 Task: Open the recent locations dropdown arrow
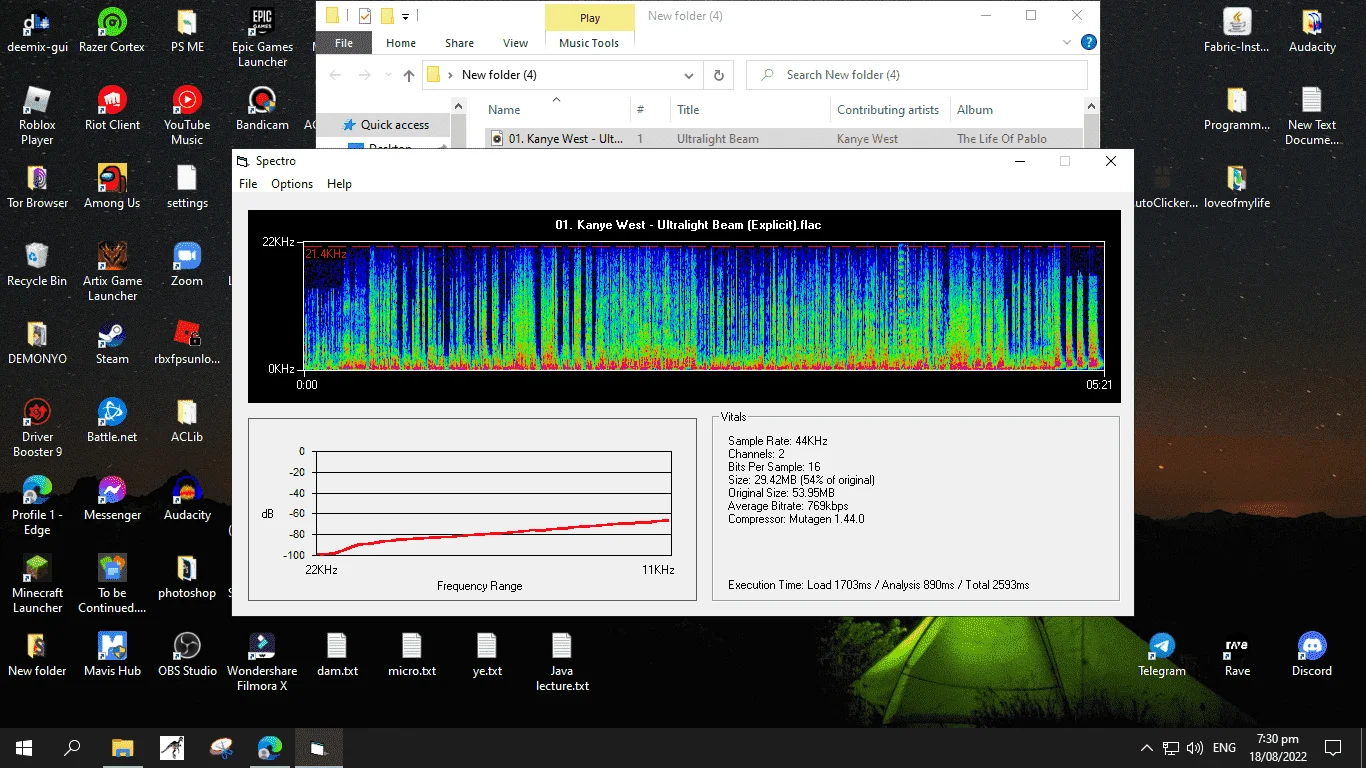click(387, 75)
